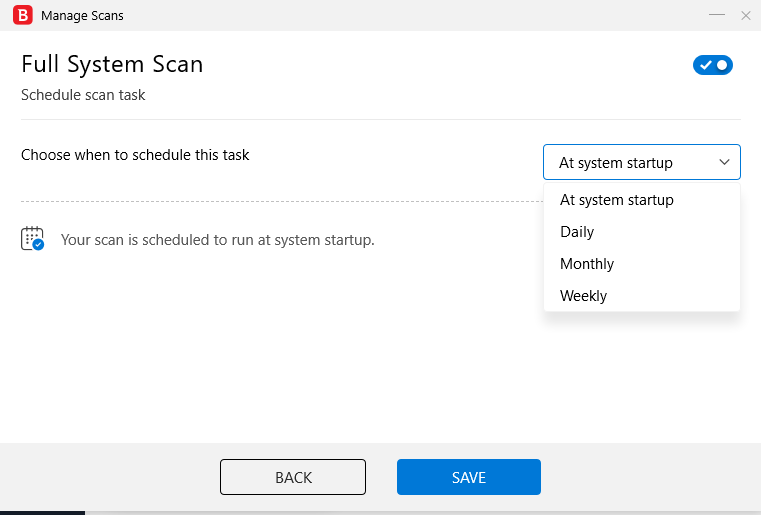Click the schedule combo box showing current selection
Image resolution: width=761 pixels, height=515 pixels.
click(630, 163)
